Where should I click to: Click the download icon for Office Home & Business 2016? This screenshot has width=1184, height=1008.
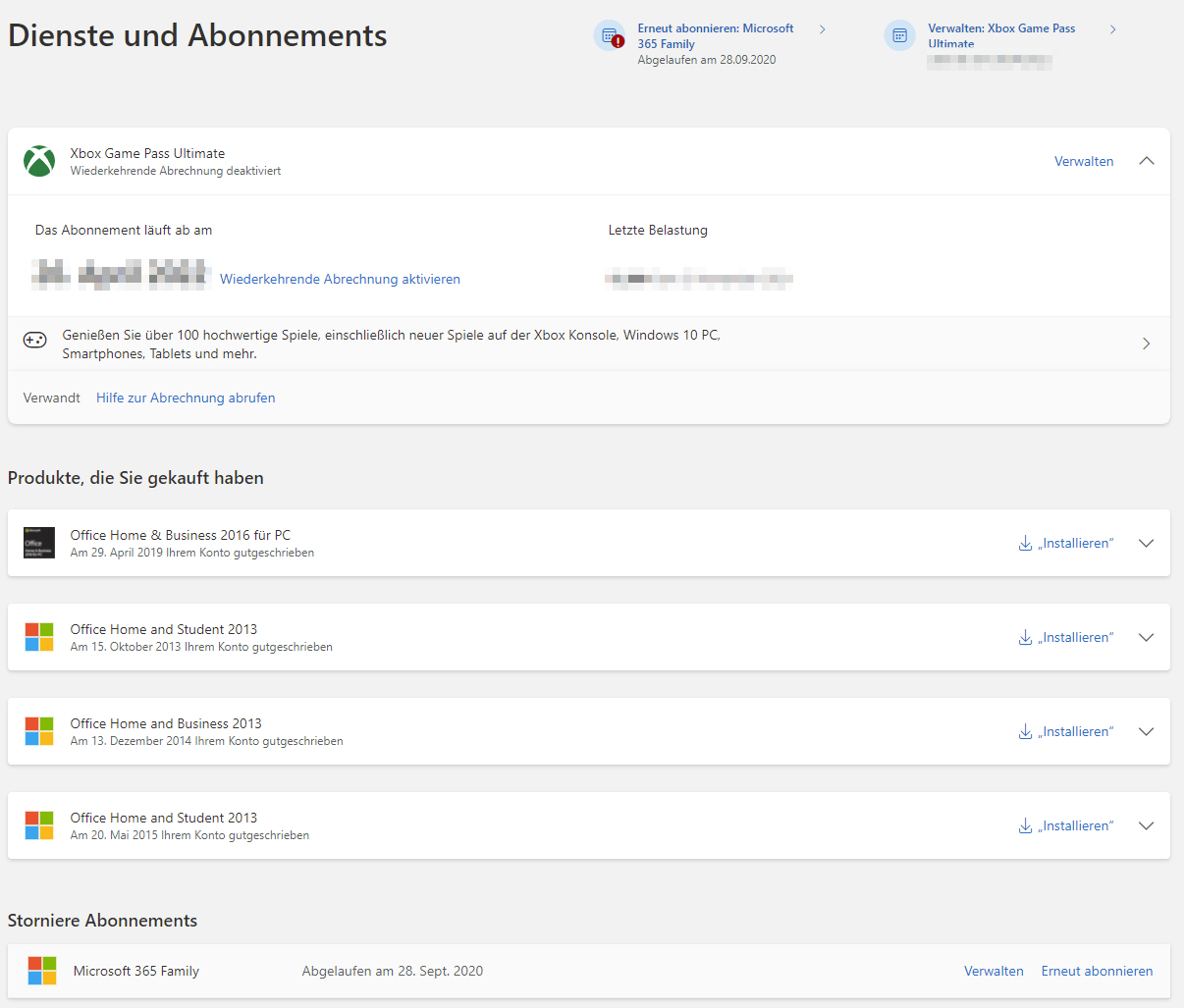tap(1025, 543)
